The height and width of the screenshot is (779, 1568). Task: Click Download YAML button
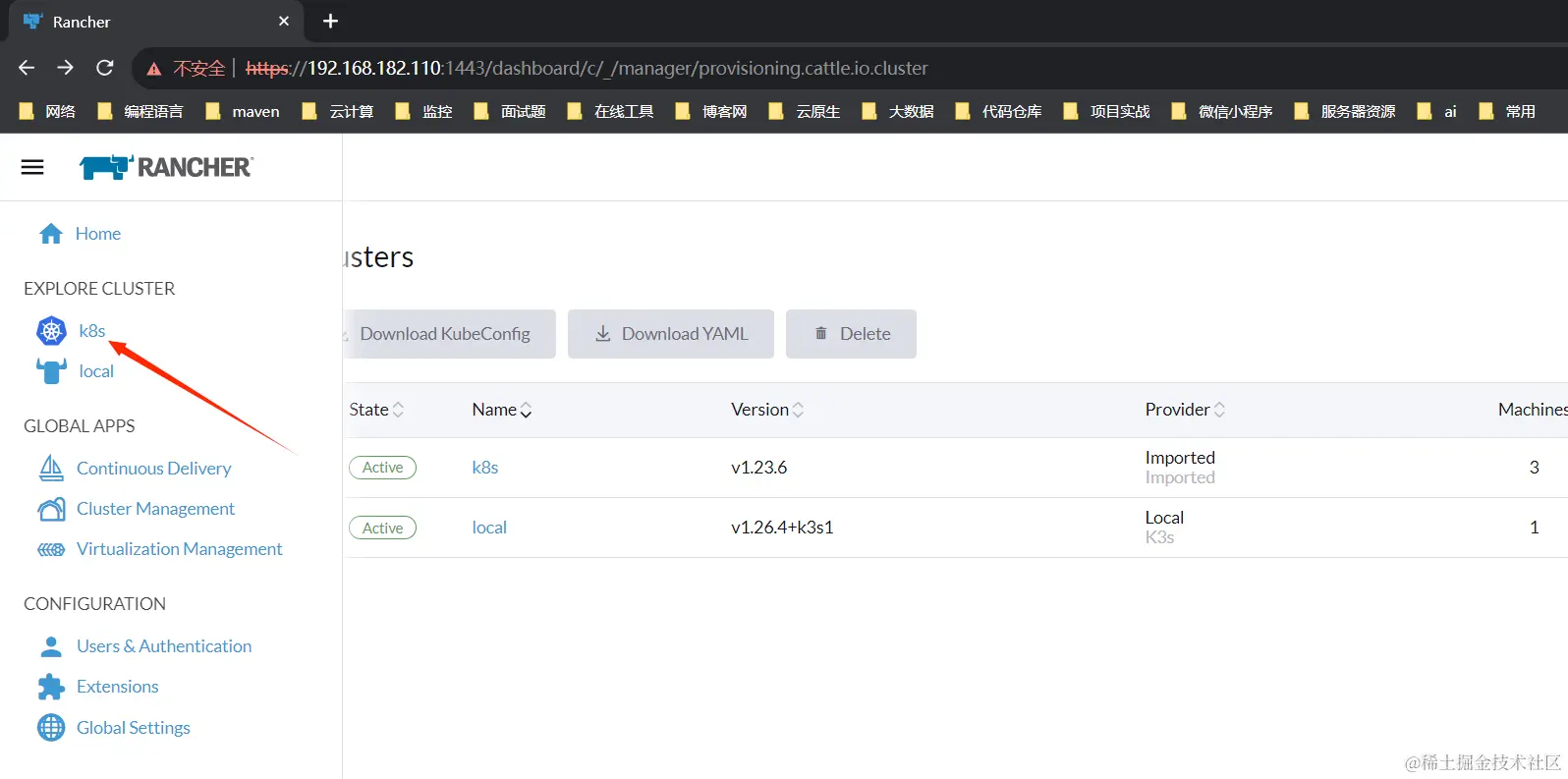[x=671, y=334]
